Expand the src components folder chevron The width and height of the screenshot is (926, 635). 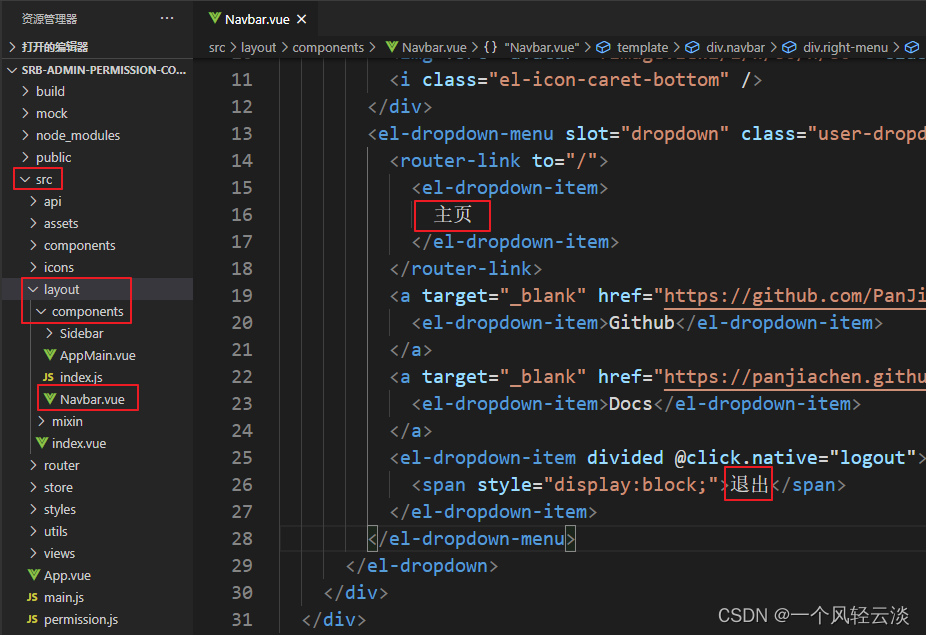pos(34,246)
